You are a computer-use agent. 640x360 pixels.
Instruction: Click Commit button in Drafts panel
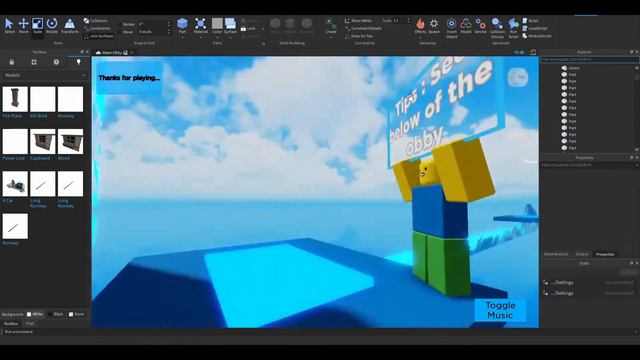click(629, 272)
